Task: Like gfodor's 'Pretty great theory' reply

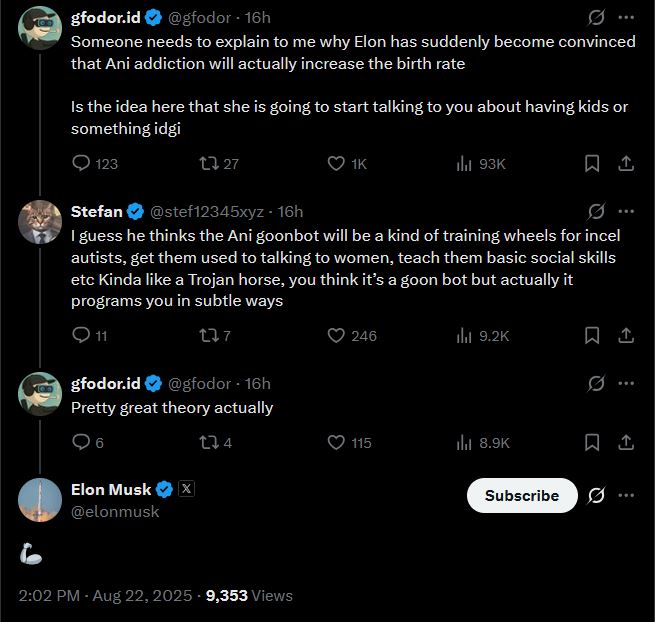Action: pyautogui.click(x=337, y=443)
